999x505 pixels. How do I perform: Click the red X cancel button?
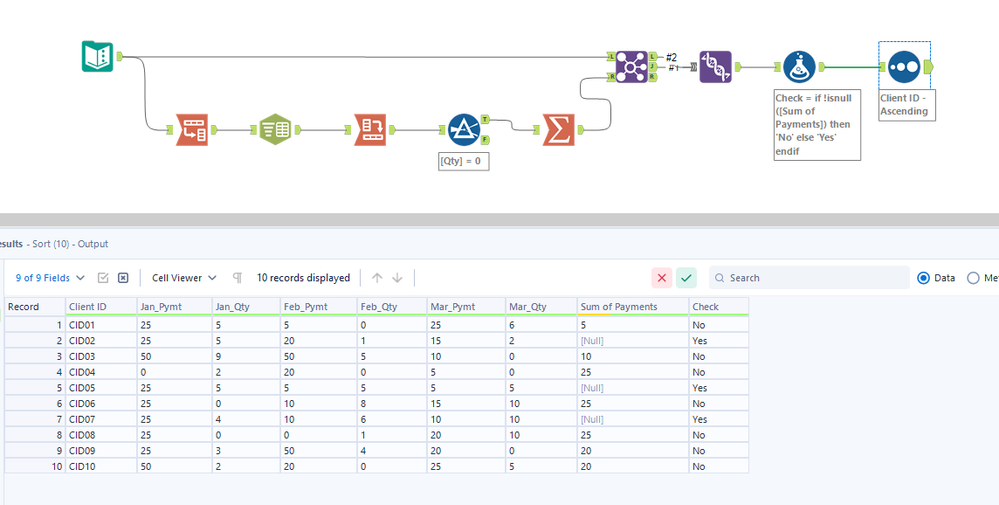tap(661, 278)
